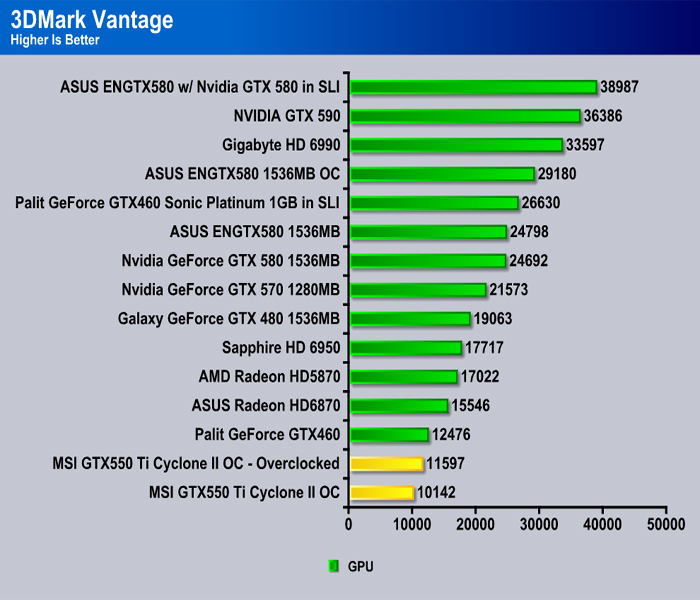The image size is (700, 600).
Task: Click the 0 axis tick label
Action: click(348, 524)
